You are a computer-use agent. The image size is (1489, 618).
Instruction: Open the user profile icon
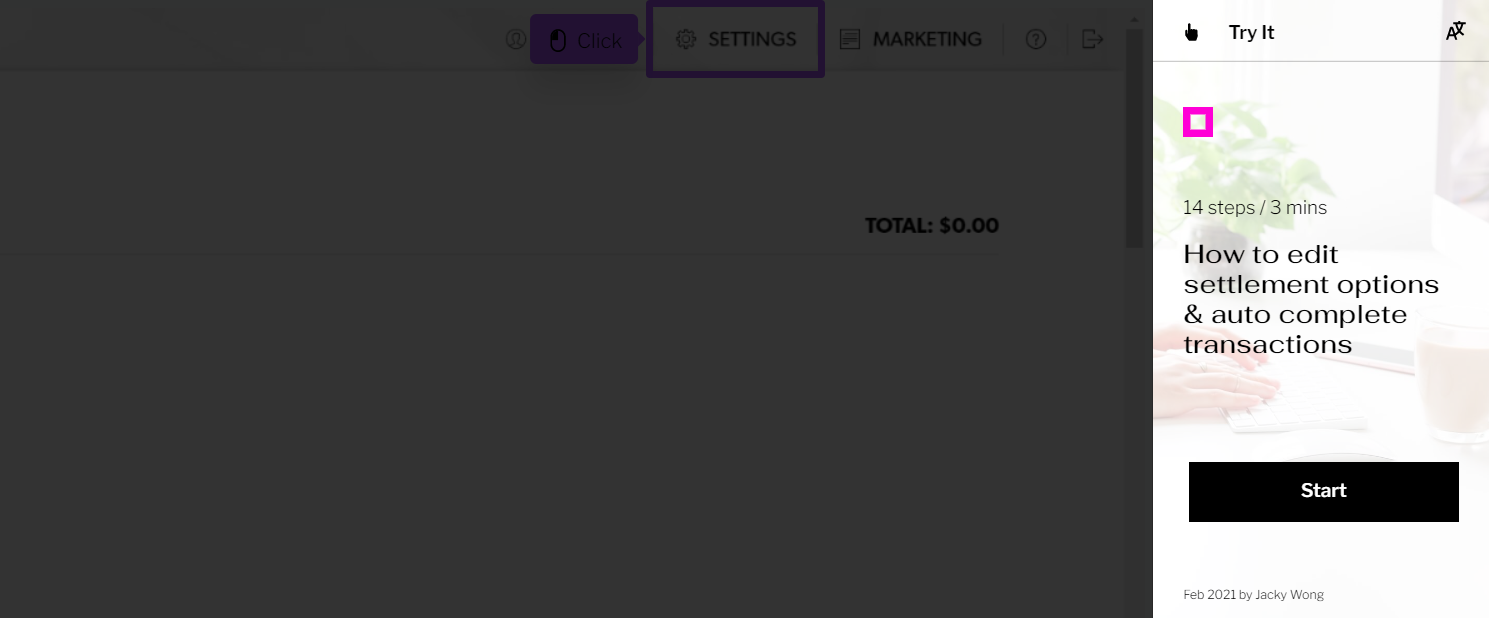(515, 39)
